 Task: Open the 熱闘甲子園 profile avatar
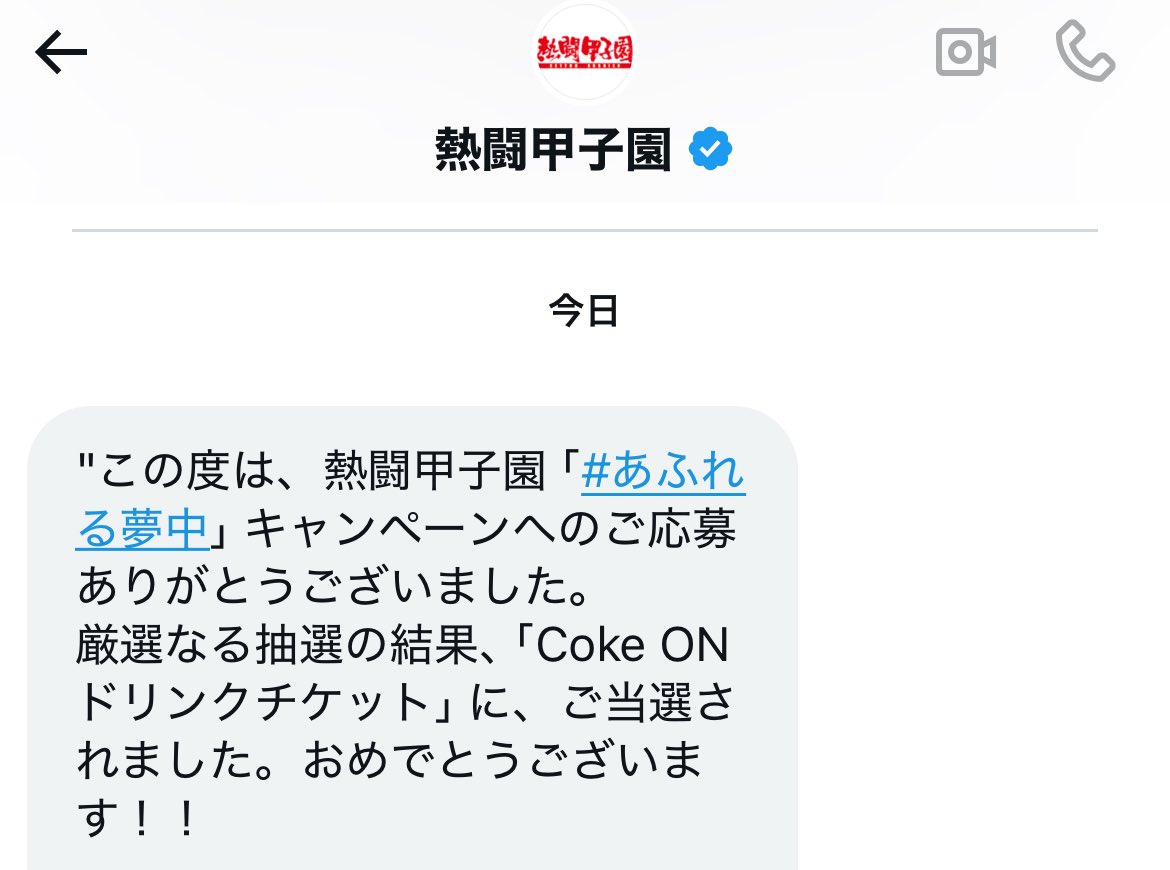(585, 51)
